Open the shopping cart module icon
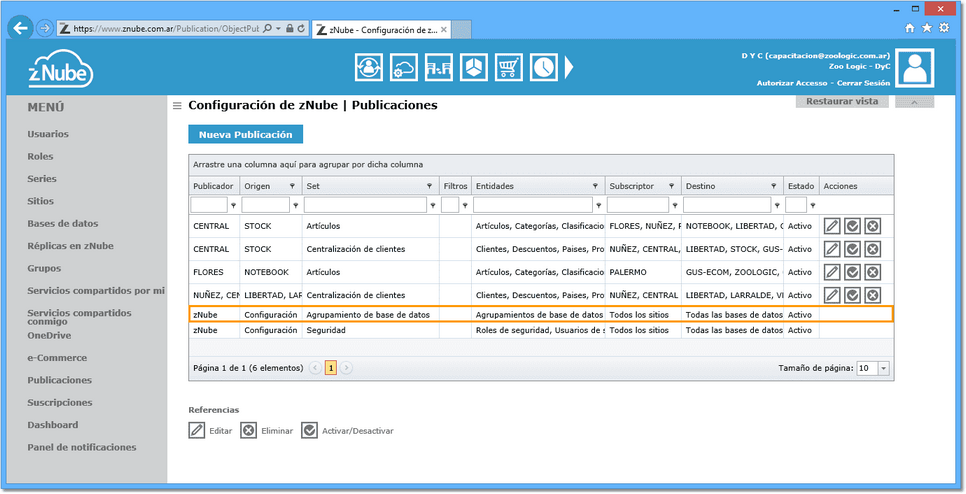Image resolution: width=966 pixels, height=494 pixels. click(x=508, y=67)
